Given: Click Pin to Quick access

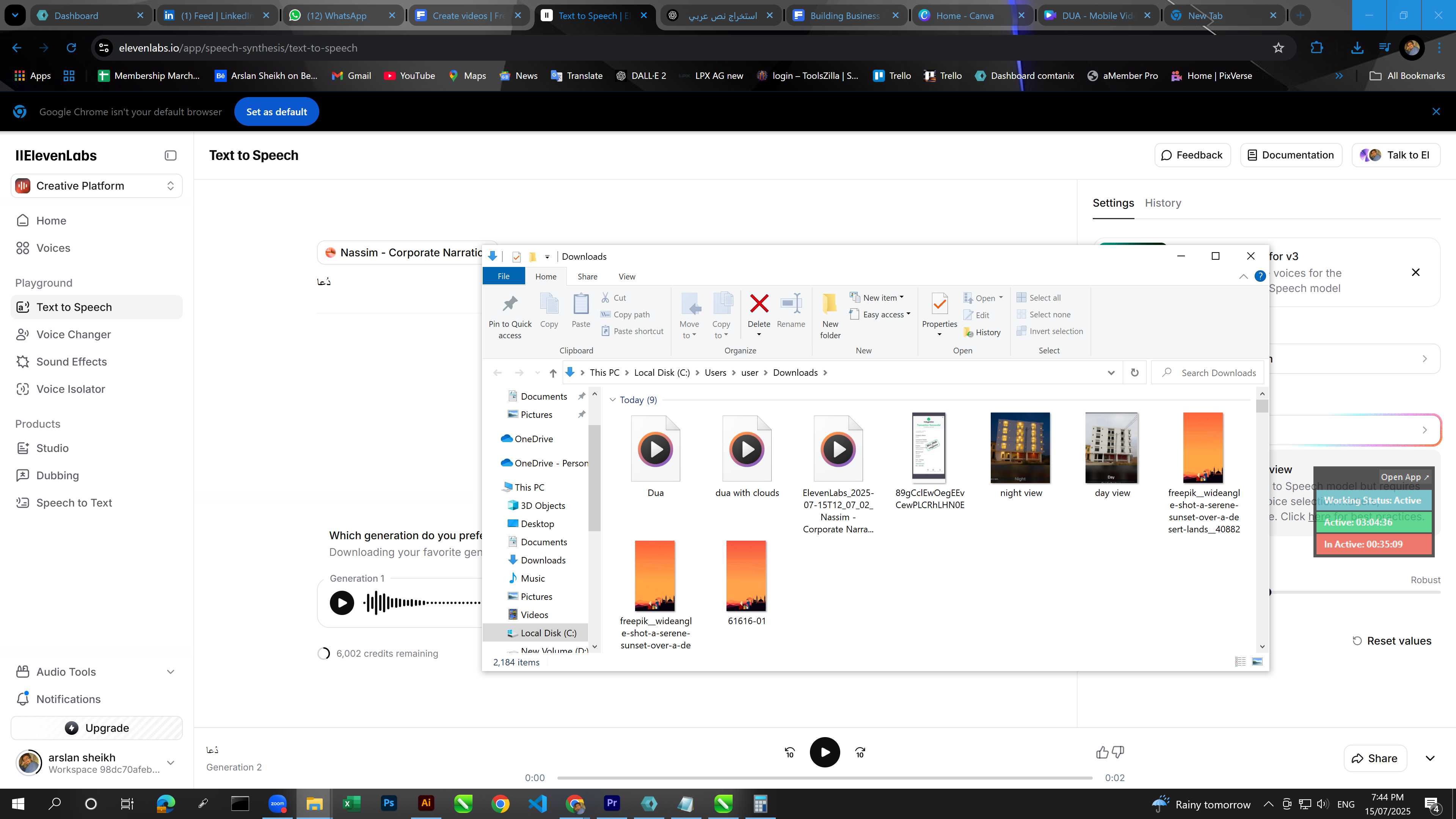Looking at the screenshot, I should click(510, 316).
